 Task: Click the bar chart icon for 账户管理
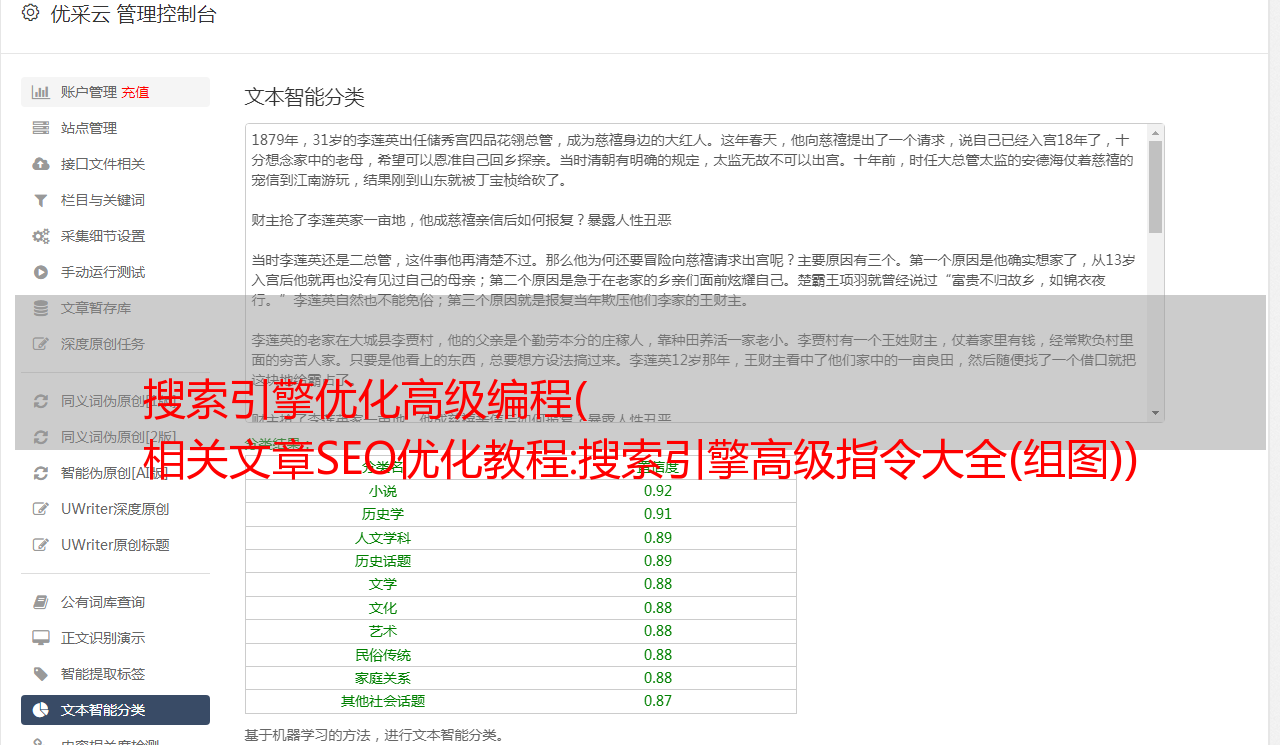(x=41, y=92)
